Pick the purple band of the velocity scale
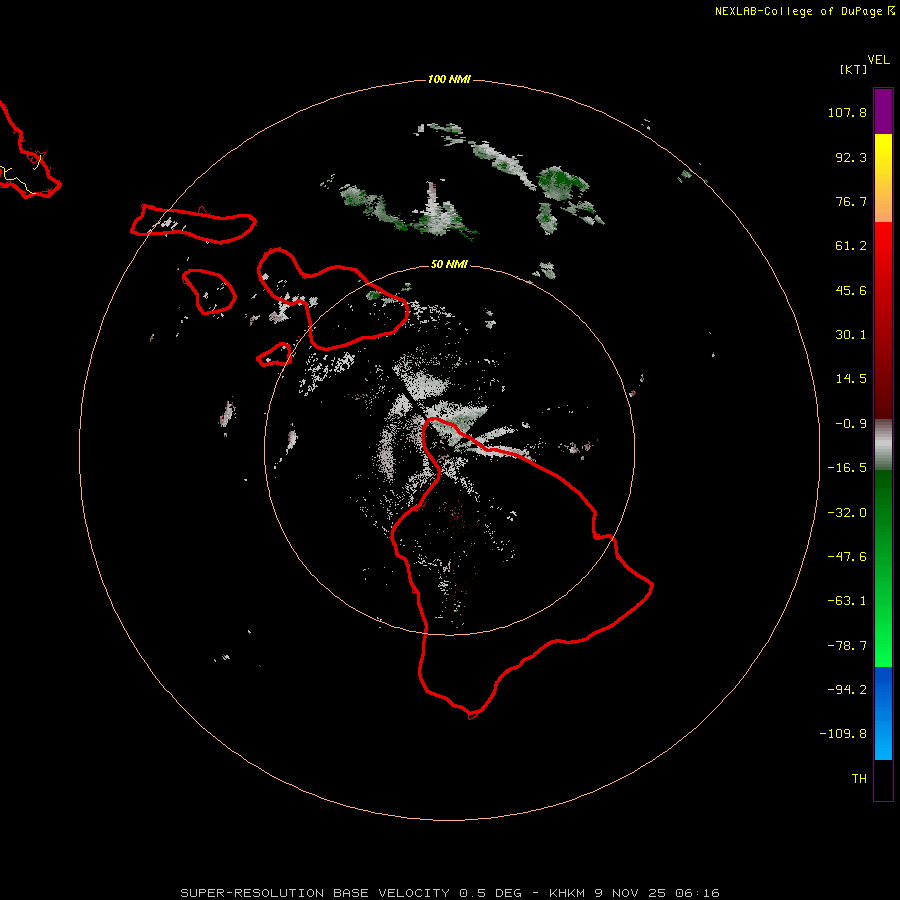The image size is (900, 900). click(883, 111)
